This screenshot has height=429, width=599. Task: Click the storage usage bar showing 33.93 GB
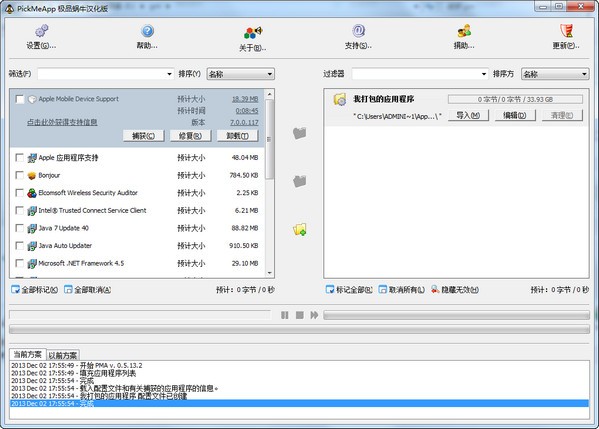point(515,99)
